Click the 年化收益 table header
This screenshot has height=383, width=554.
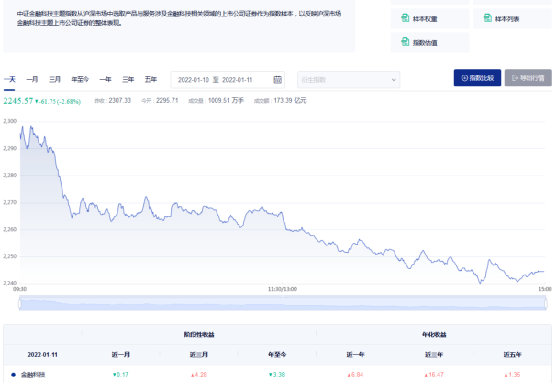[x=434, y=334]
